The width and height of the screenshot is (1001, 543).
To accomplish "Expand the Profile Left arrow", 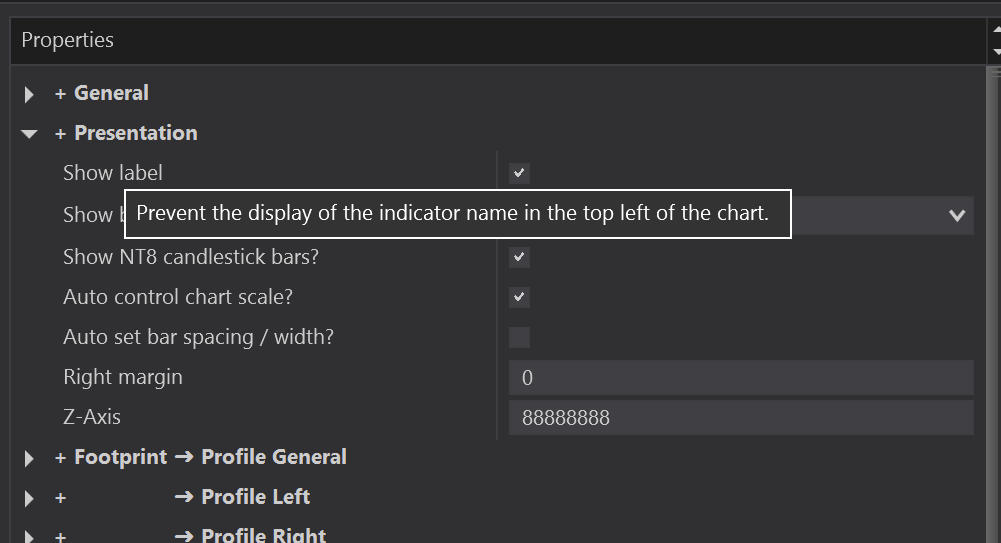I will 29,498.
